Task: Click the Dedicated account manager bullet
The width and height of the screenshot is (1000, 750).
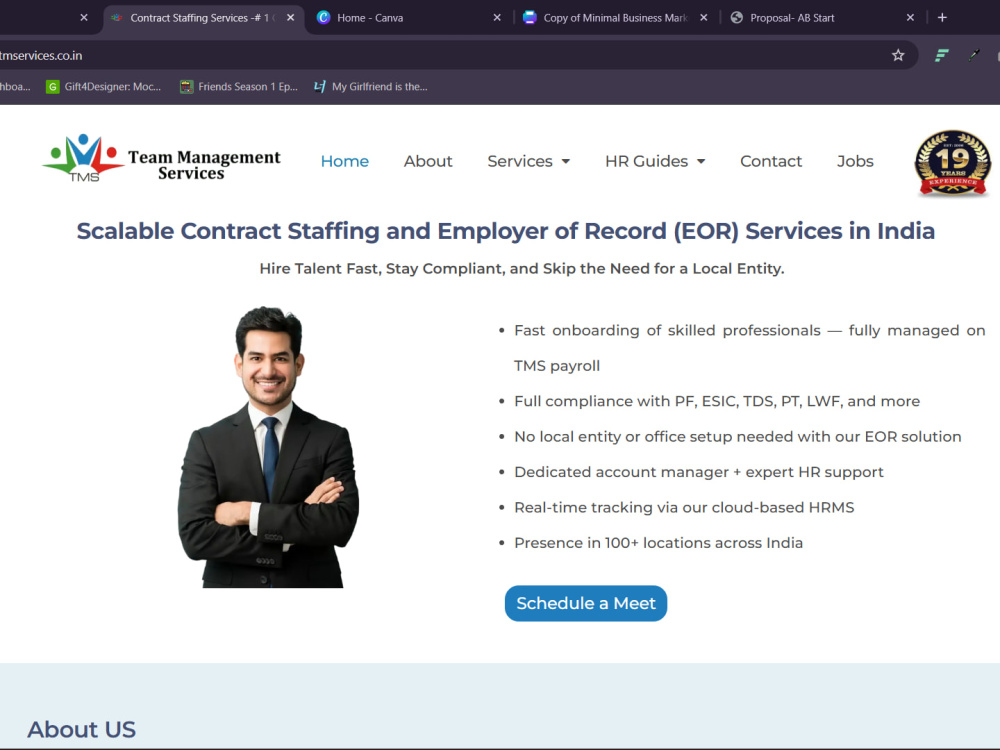Action: [699, 472]
